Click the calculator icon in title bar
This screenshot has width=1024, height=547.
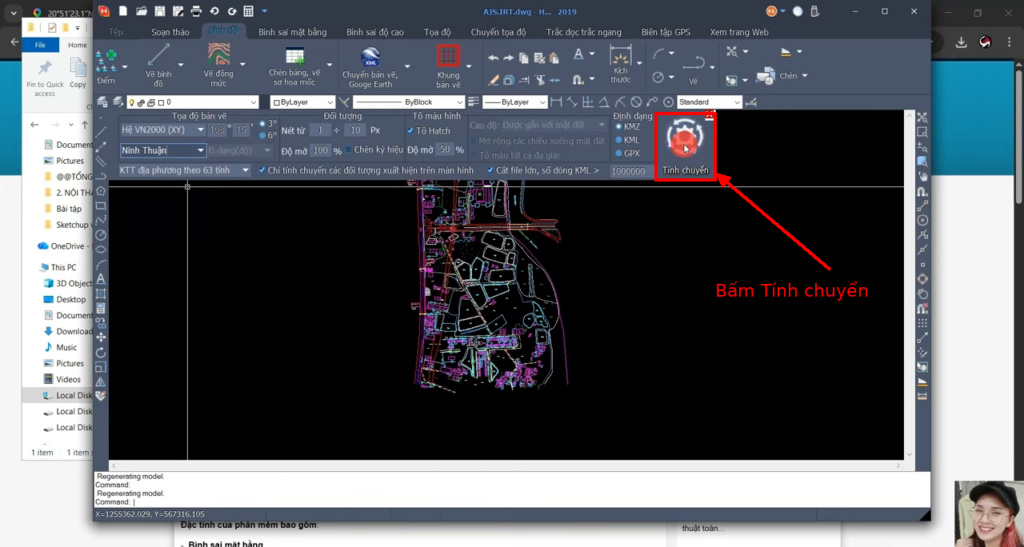[248, 11]
